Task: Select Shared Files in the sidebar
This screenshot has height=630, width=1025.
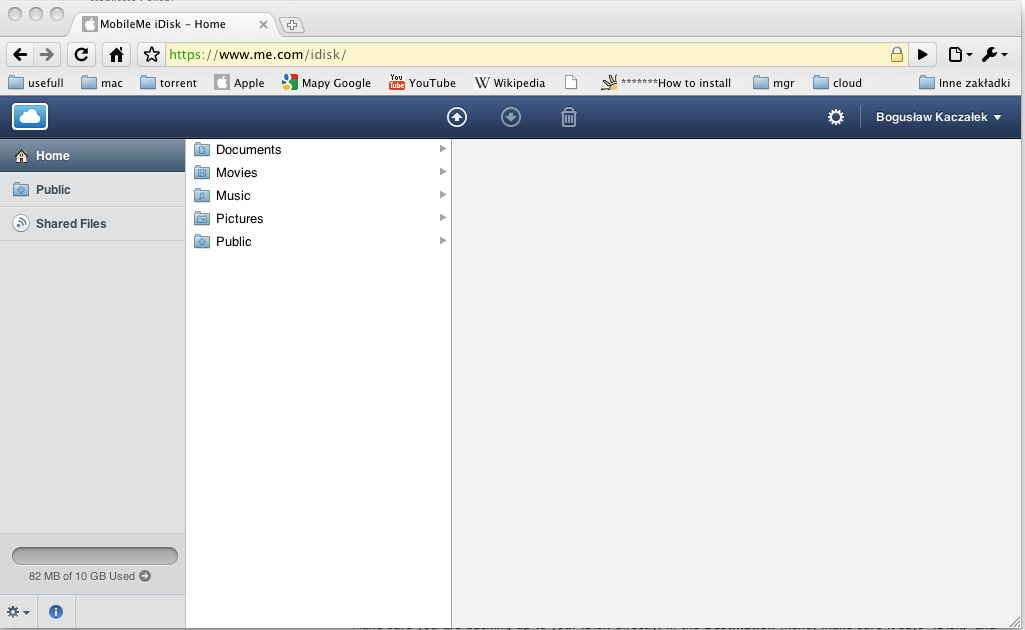Action: click(x=93, y=224)
